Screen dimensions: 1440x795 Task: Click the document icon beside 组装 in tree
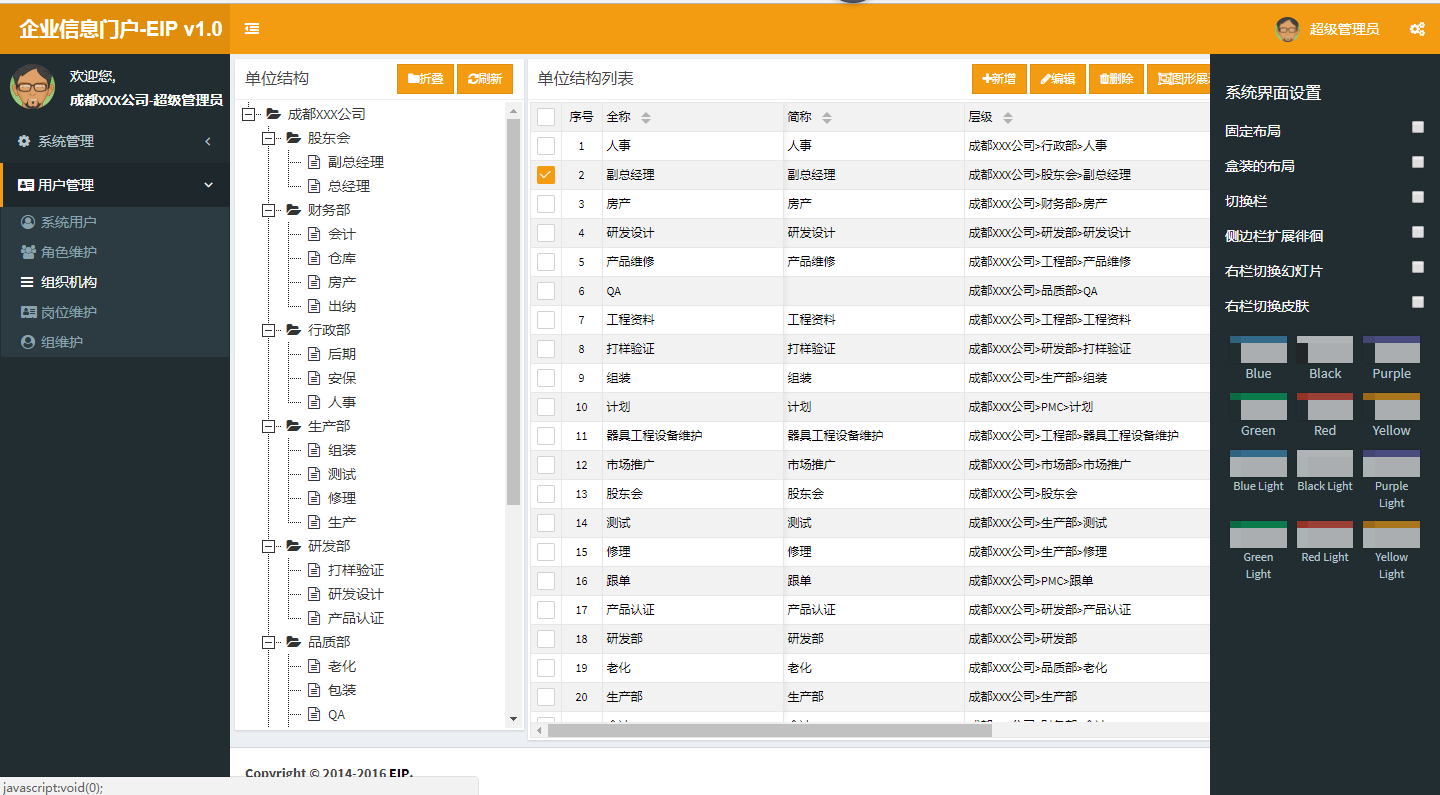(x=314, y=450)
